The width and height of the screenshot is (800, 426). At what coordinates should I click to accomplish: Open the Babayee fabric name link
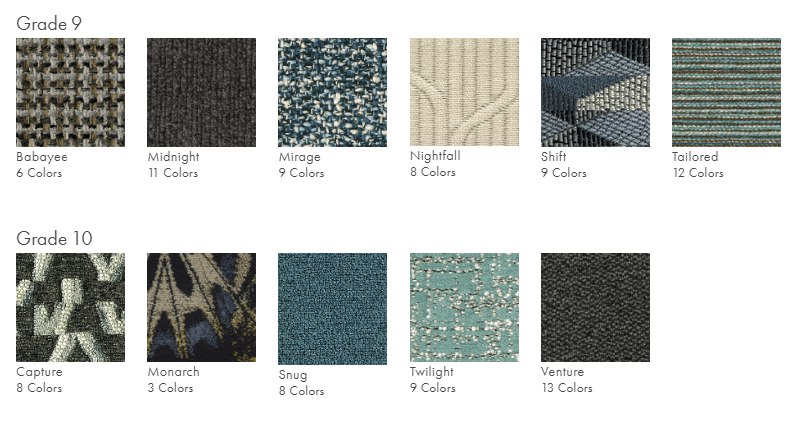pos(42,157)
